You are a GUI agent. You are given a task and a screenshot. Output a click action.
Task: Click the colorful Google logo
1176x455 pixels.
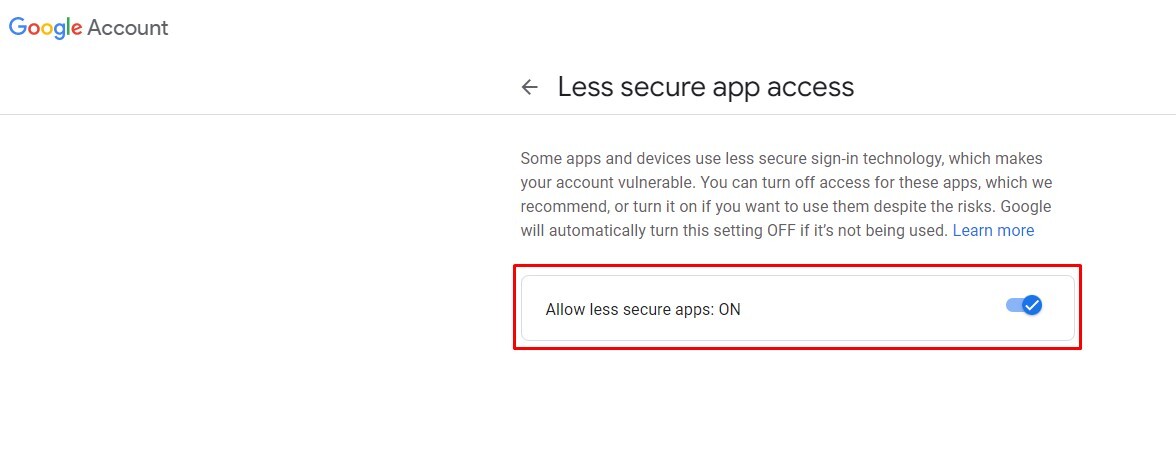45,28
